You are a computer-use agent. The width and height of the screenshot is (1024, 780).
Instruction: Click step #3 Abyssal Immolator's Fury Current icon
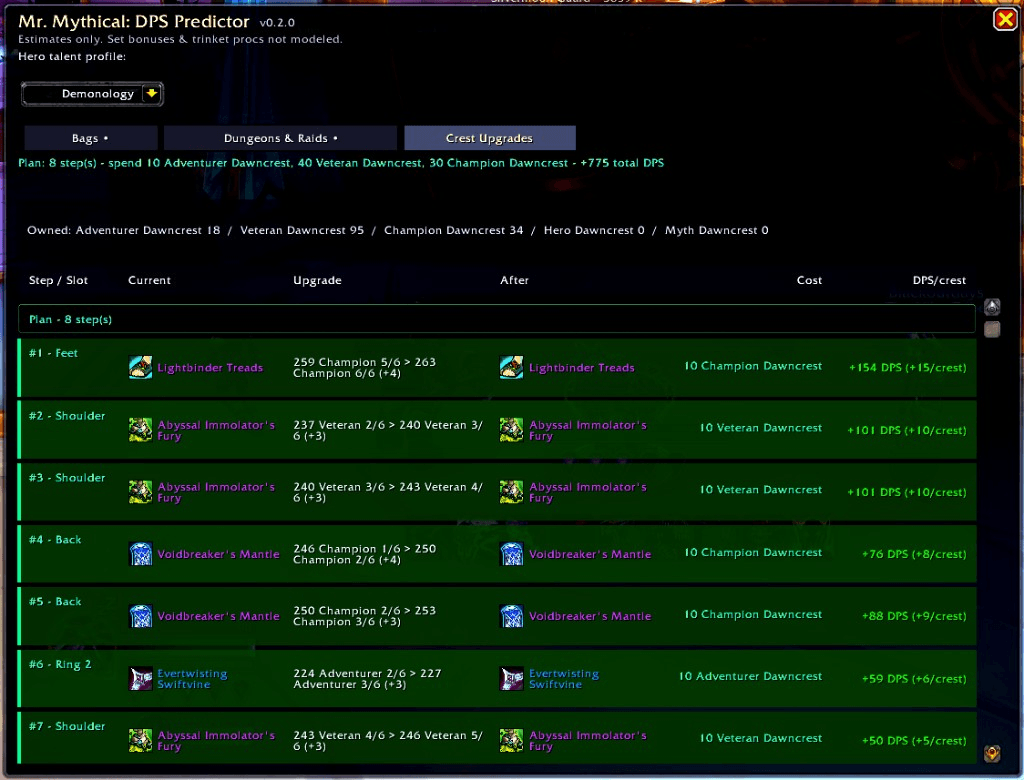pos(140,492)
